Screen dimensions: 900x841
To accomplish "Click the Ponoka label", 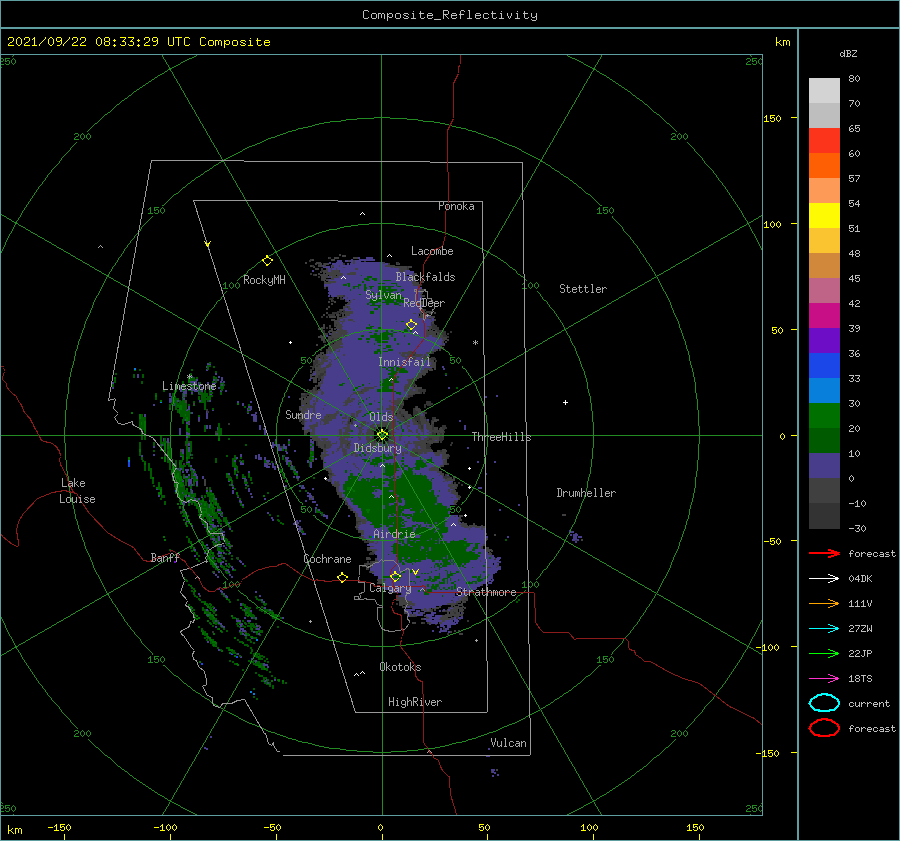I will click(456, 207).
